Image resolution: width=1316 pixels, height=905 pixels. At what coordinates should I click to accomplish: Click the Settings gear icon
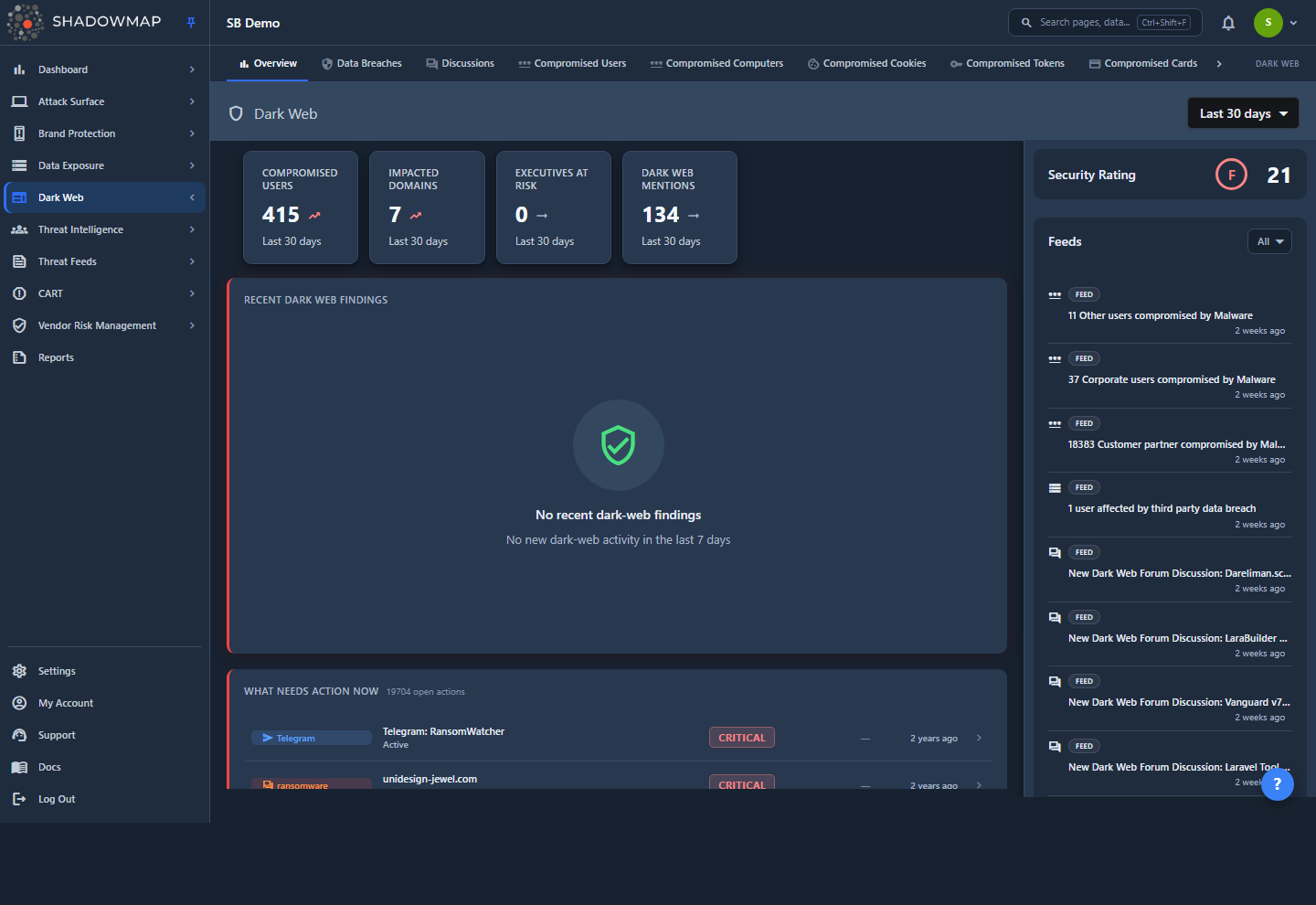click(19, 671)
